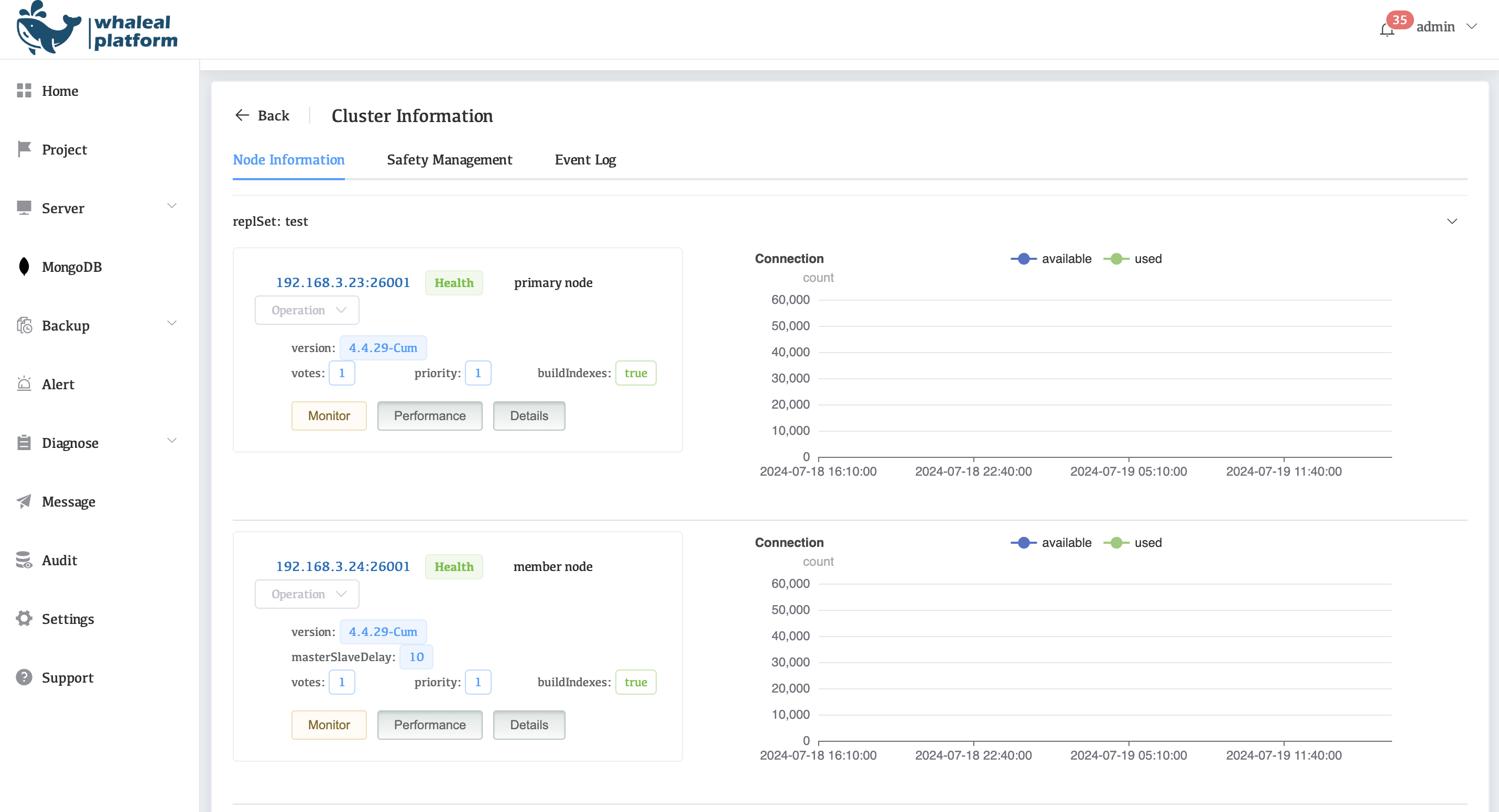Click the MongoDB leaf icon
The image size is (1499, 812).
point(24,267)
